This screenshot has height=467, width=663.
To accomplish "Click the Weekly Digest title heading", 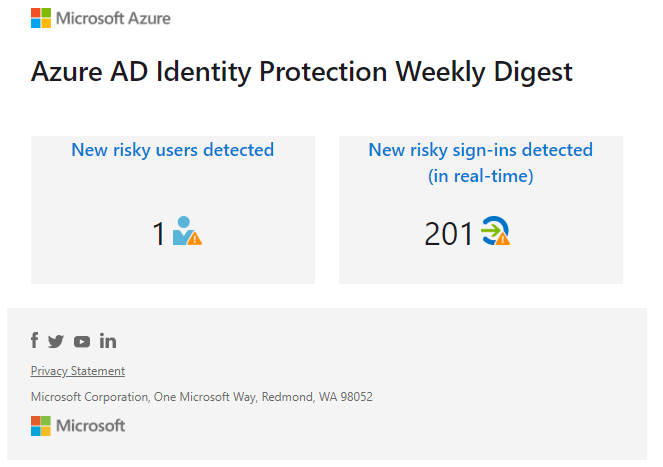I will pyautogui.click(x=302, y=71).
